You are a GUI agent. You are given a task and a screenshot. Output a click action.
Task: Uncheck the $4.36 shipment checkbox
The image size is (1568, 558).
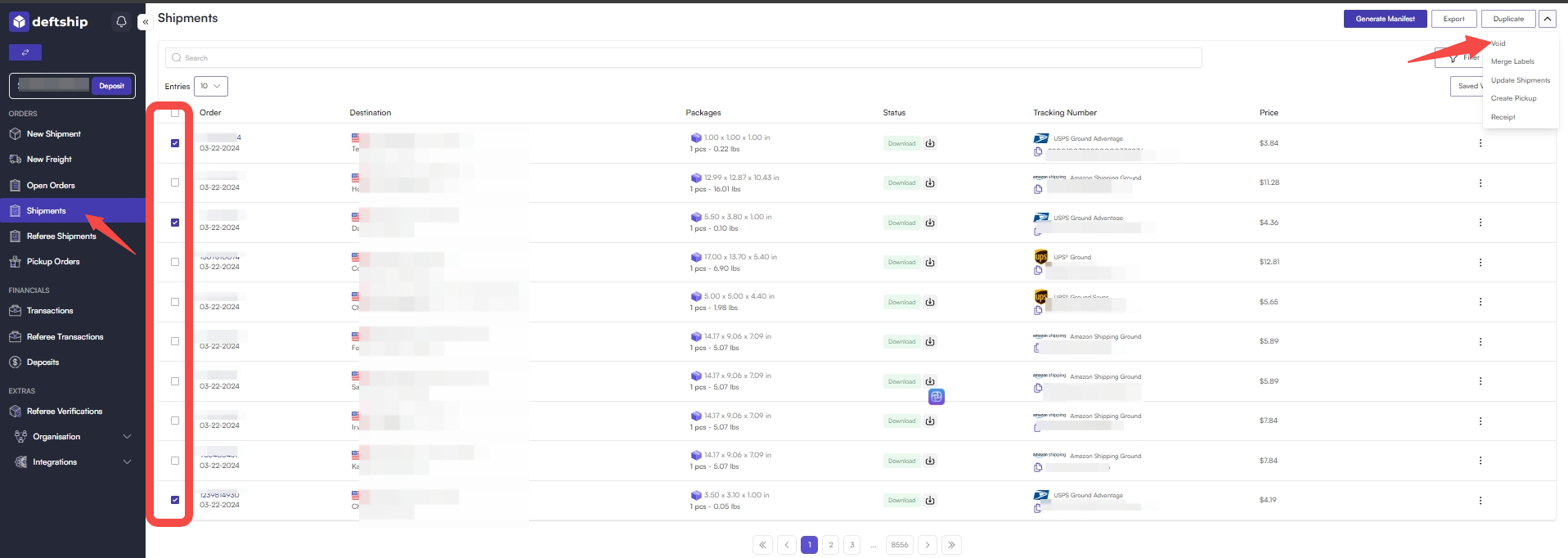point(175,223)
